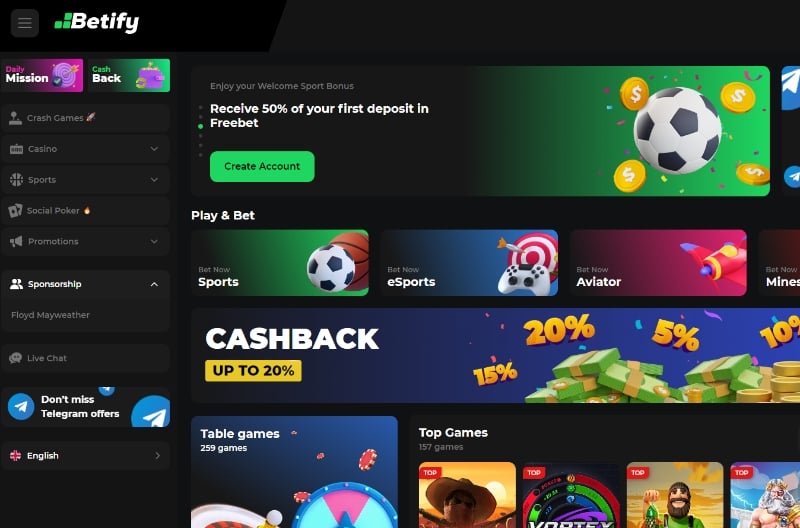Select the active green carousel dot
This screenshot has width=800, height=528.
(x=201, y=126)
